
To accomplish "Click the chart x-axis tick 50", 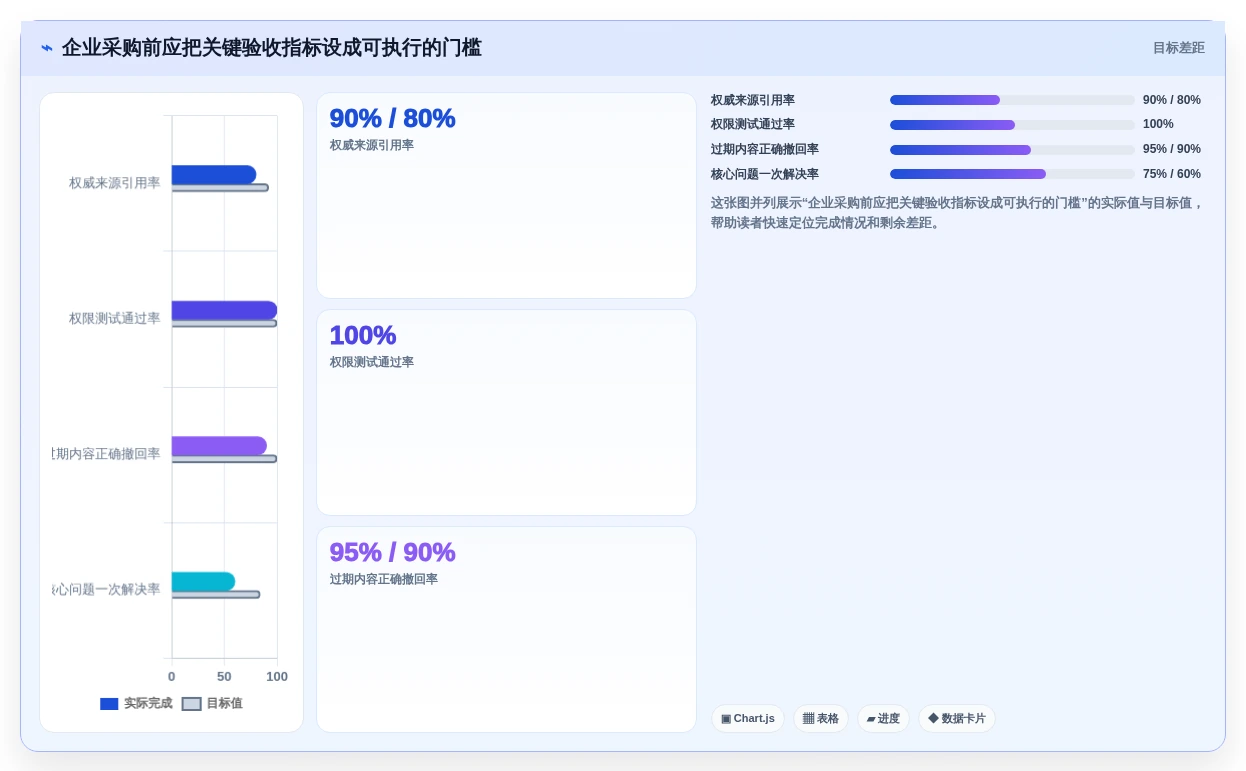I will 224,676.
